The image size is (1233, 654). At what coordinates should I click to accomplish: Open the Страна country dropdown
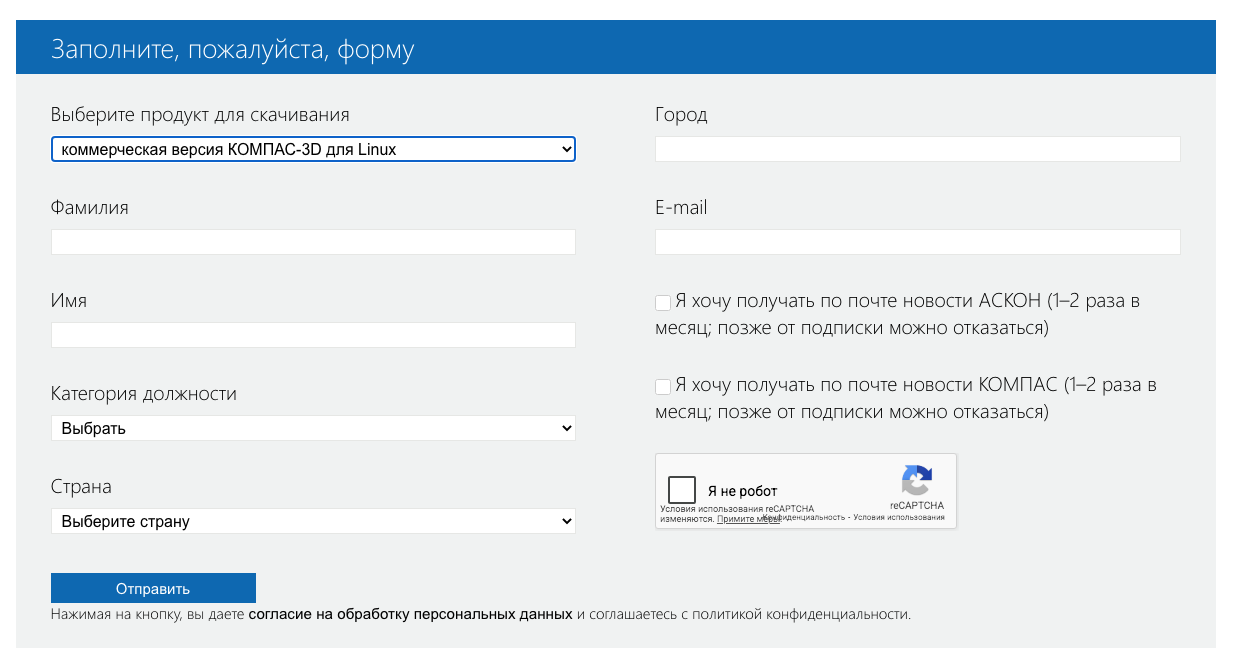(313, 521)
